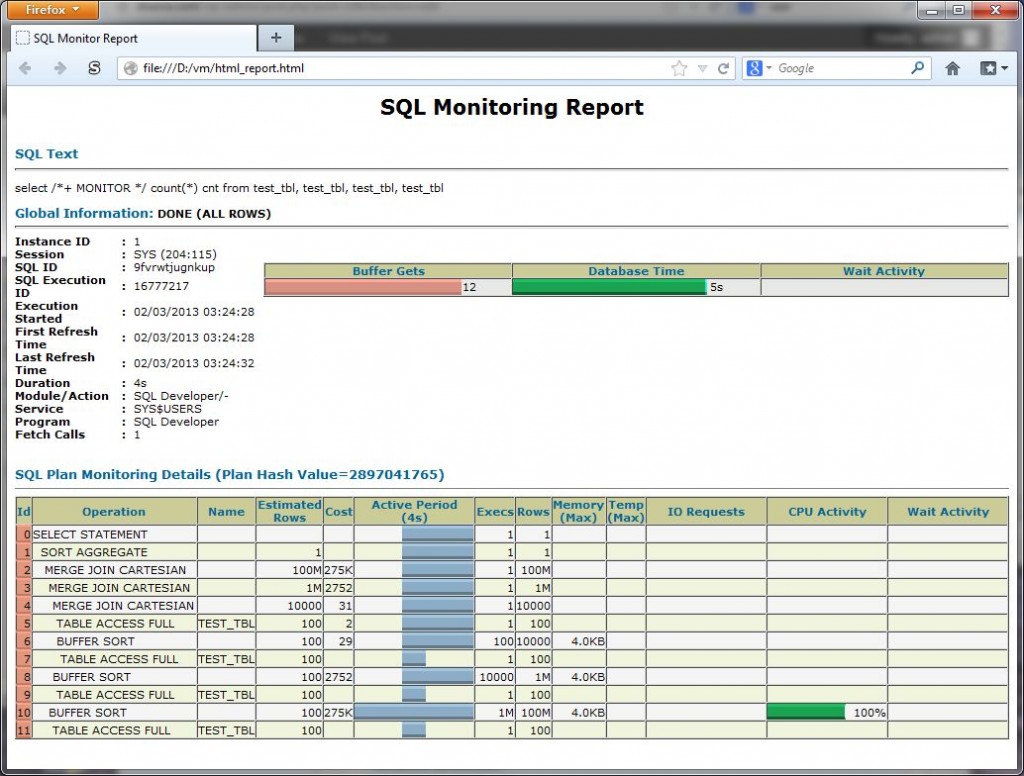Click the SELECT STATEMENT operation row

pos(90,534)
